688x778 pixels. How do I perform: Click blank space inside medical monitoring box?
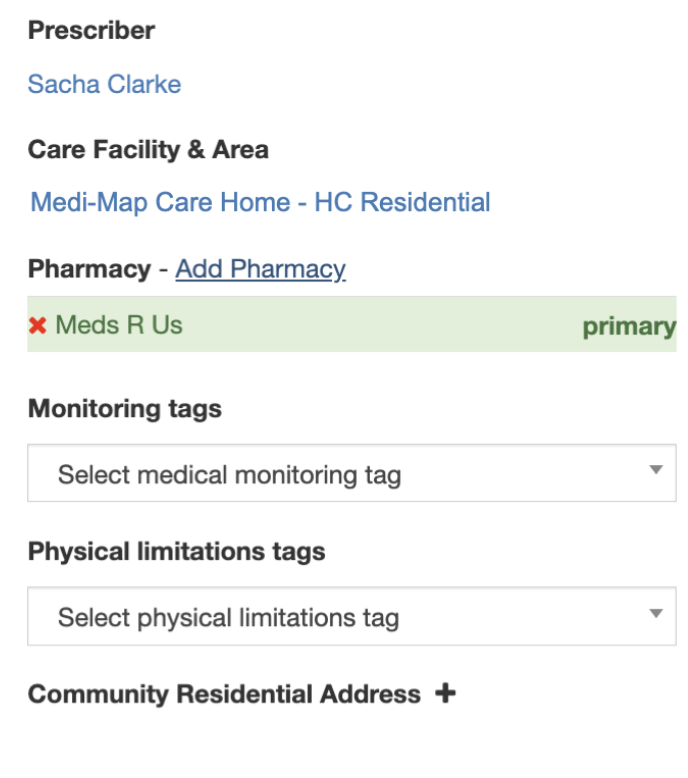[x=520, y=474]
